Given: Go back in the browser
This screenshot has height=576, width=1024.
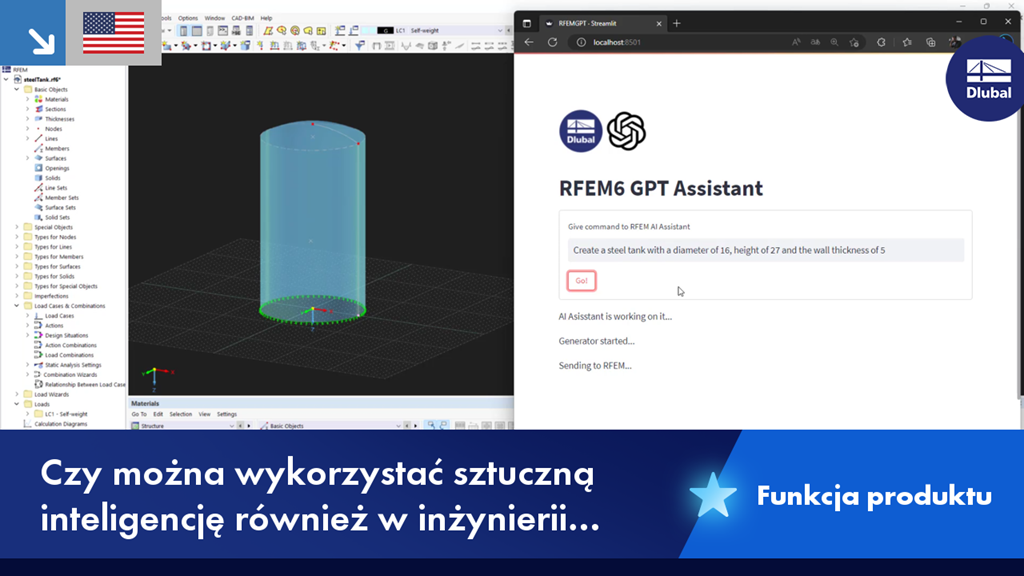Looking at the screenshot, I should pos(529,42).
